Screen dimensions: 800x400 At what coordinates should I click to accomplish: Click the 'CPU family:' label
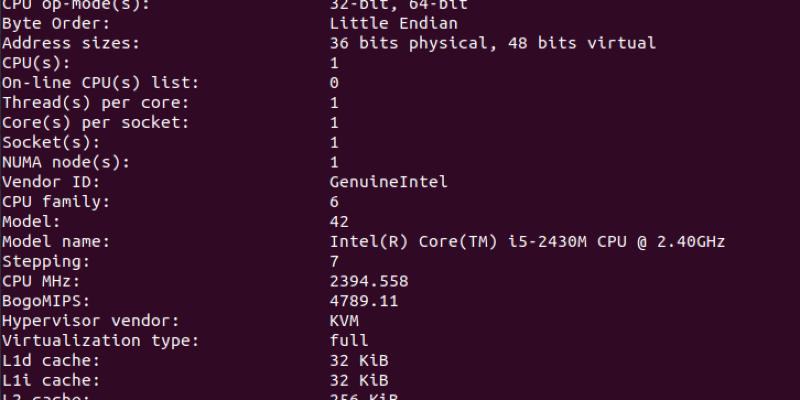56,202
